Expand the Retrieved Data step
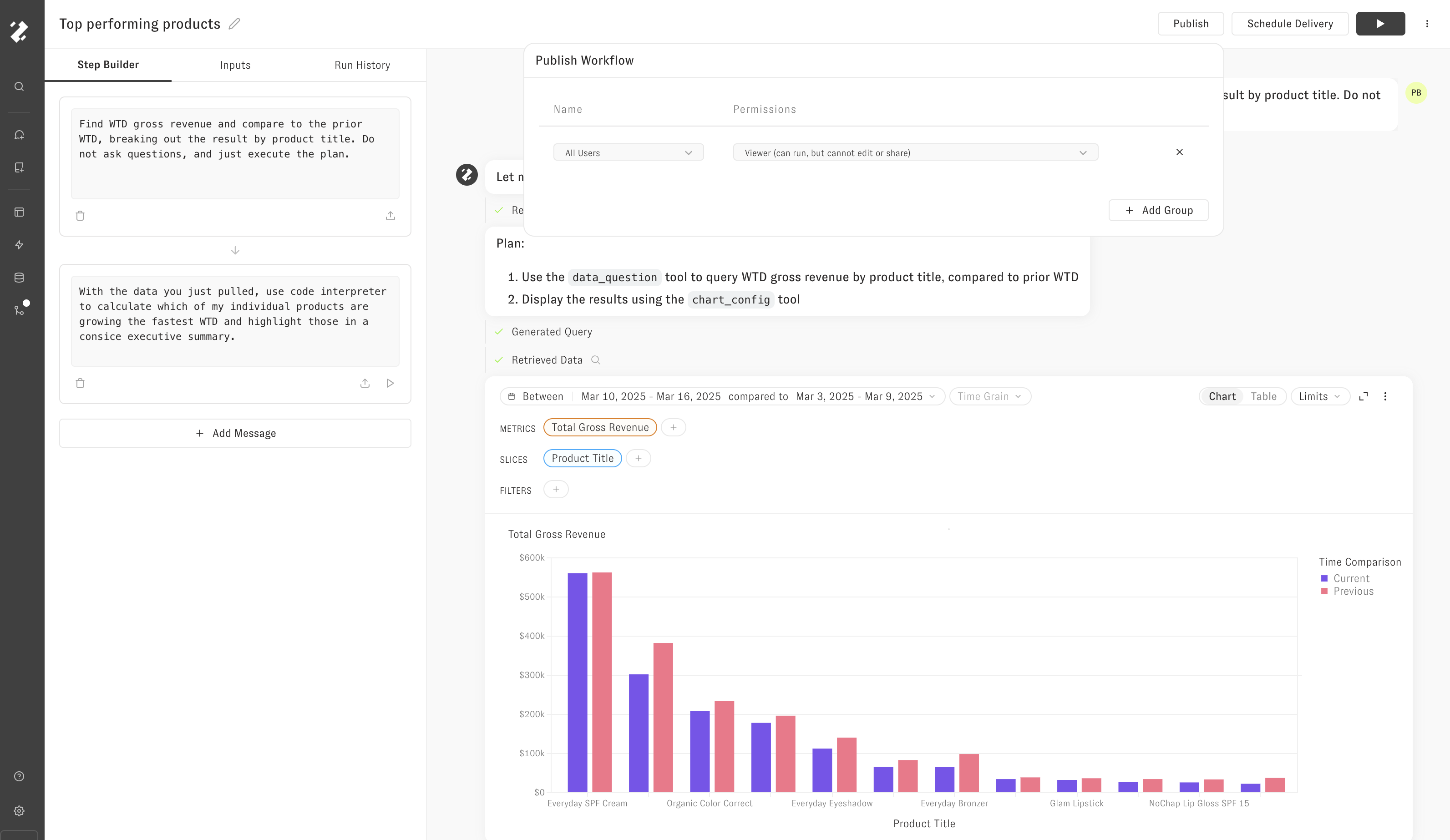Image resolution: width=1450 pixels, height=840 pixels. [547, 360]
